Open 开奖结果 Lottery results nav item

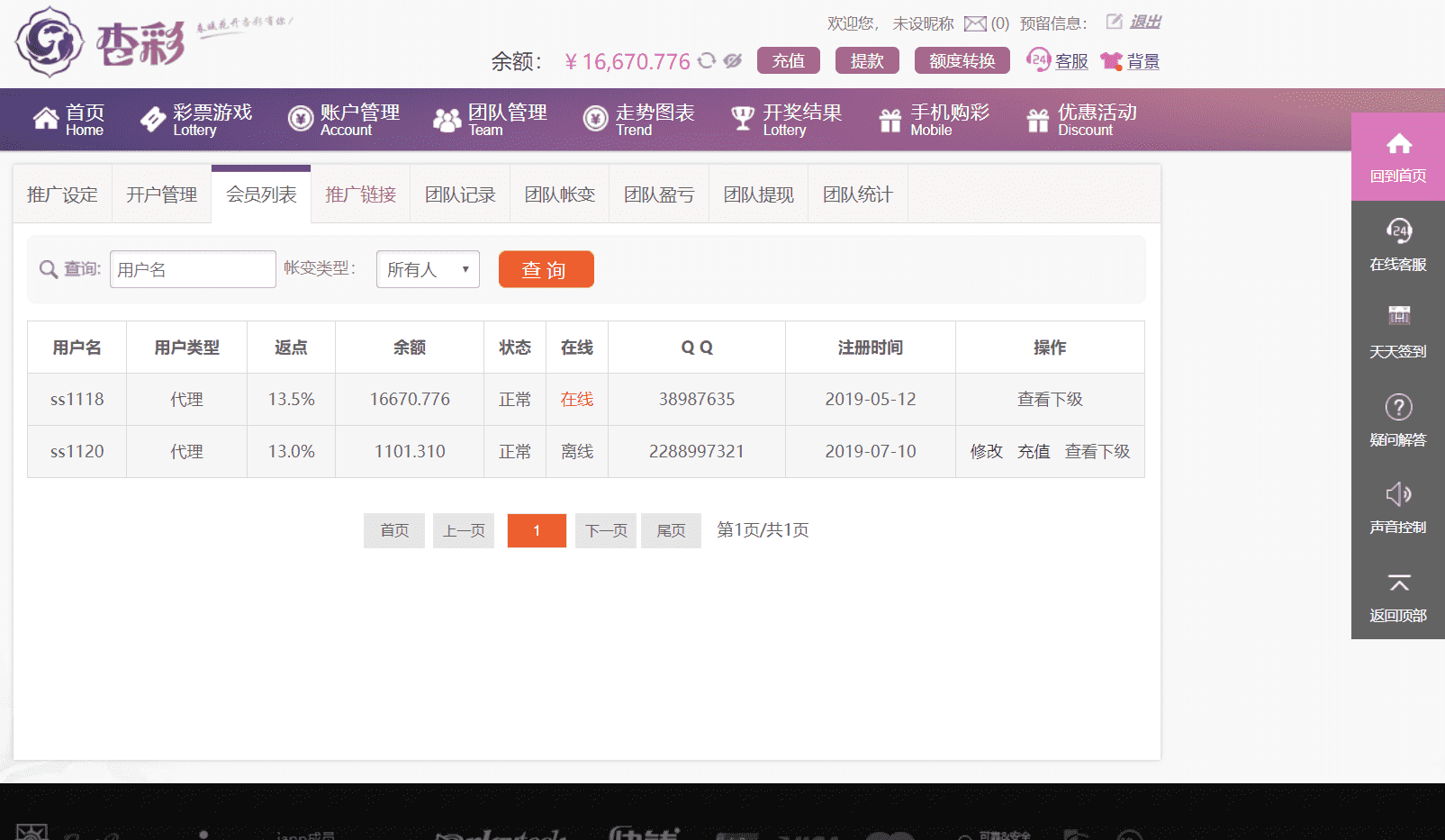(786, 119)
